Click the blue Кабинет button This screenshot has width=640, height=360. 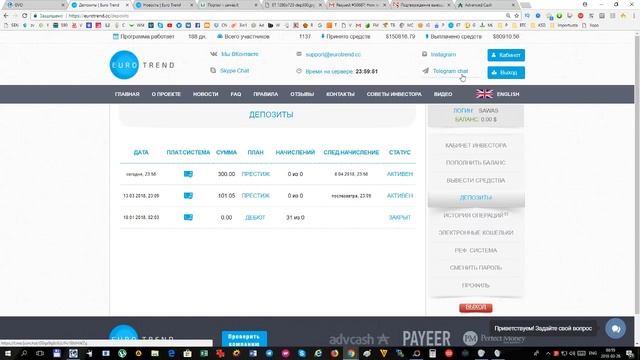pyautogui.click(x=506, y=55)
